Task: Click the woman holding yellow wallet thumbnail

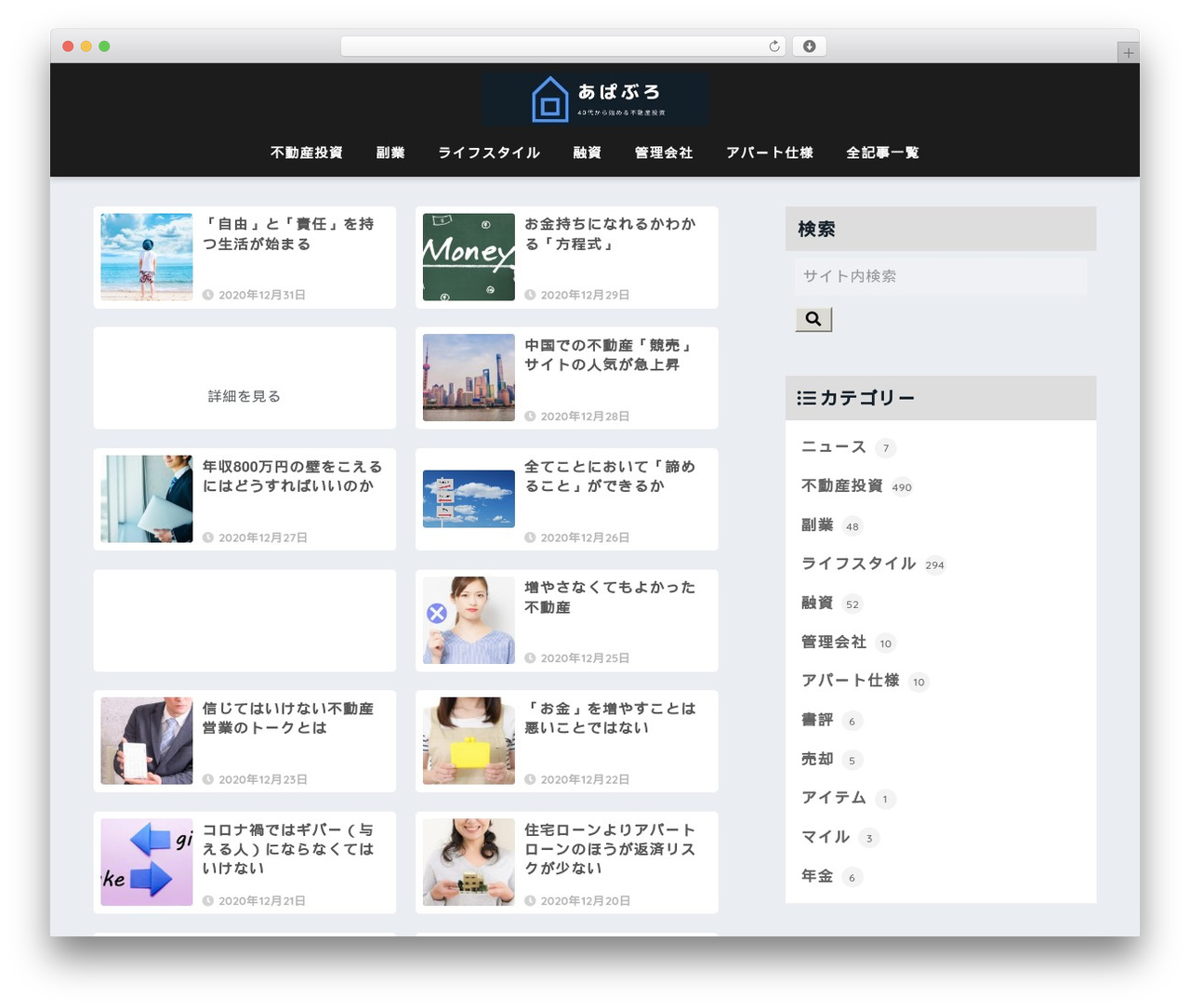Action: pos(469,741)
